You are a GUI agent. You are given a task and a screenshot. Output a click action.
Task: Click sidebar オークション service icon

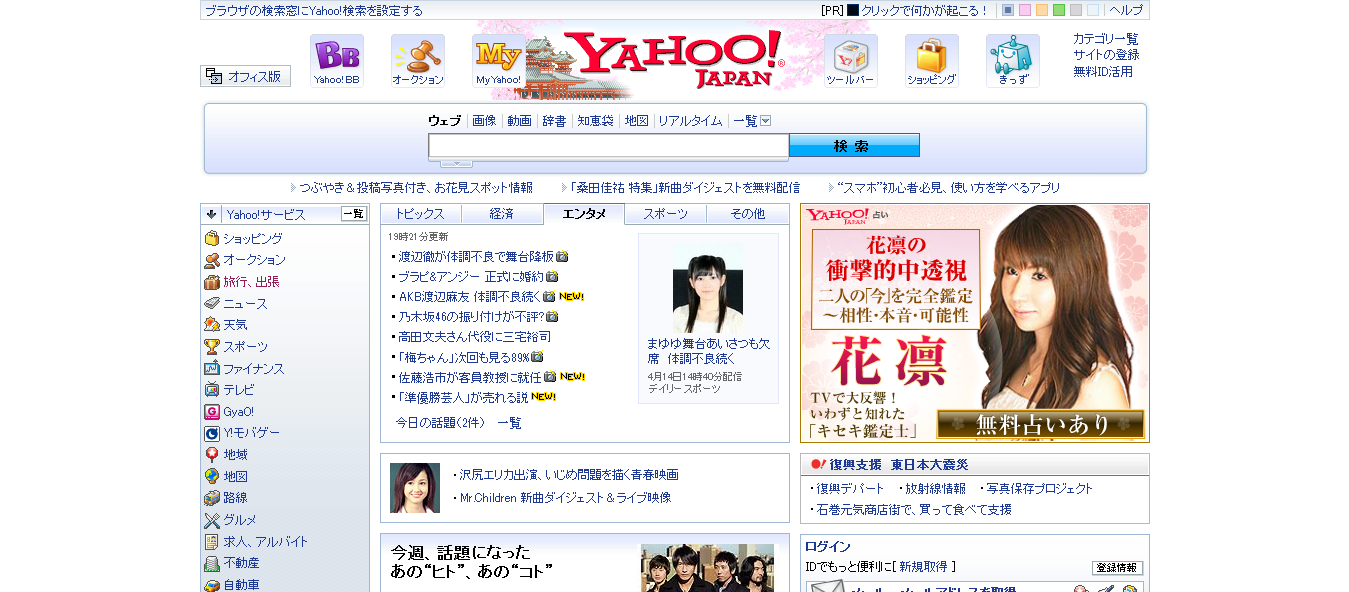[212, 260]
